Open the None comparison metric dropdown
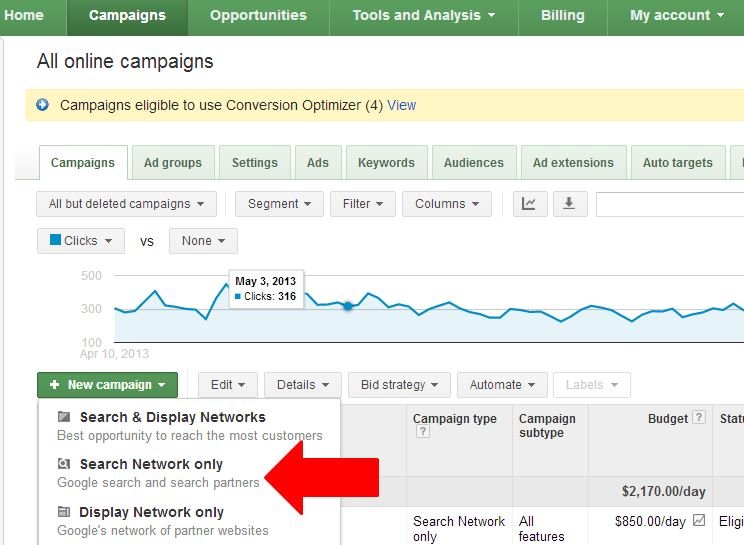744x545 pixels. click(203, 241)
